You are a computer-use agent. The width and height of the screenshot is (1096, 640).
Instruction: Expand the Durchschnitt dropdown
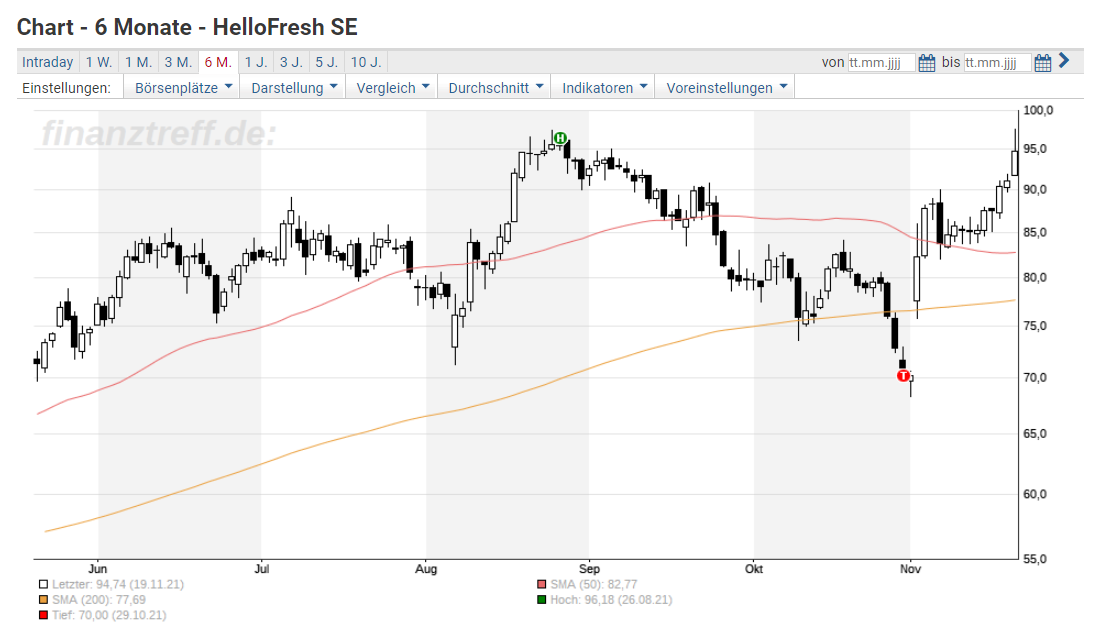pos(494,88)
